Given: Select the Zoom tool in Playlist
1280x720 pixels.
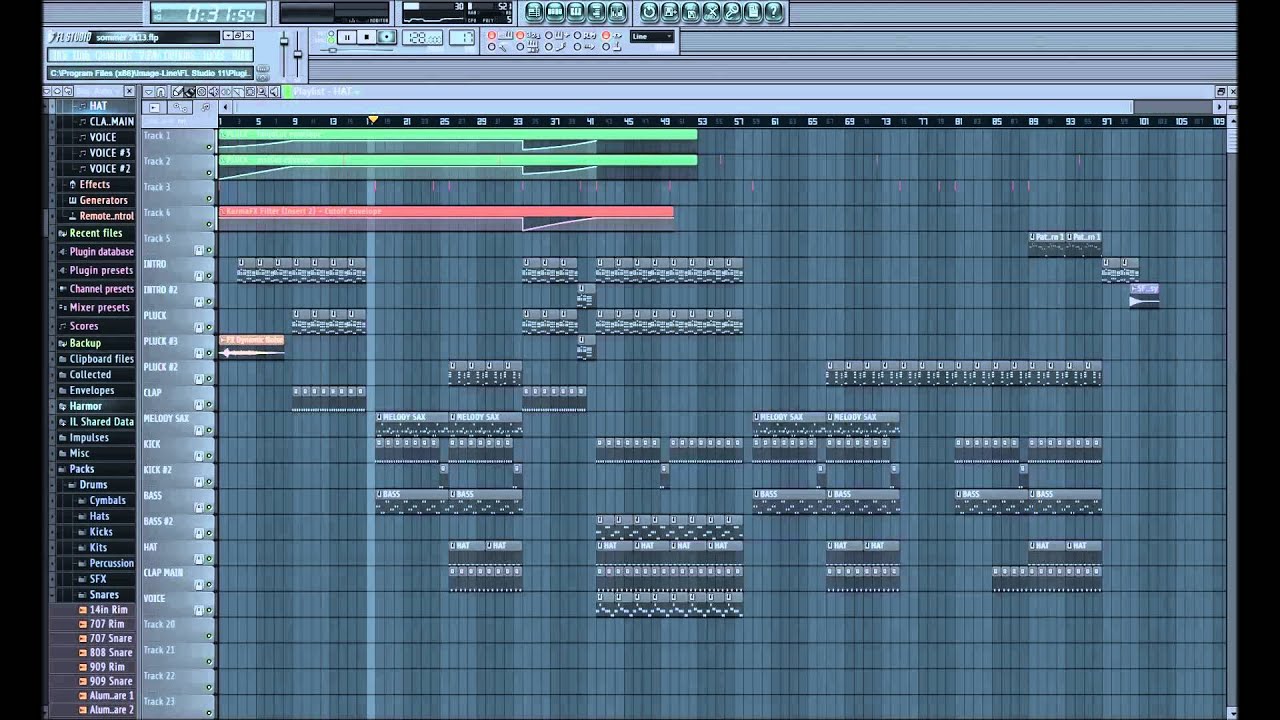Looking at the screenshot, I should (261, 91).
